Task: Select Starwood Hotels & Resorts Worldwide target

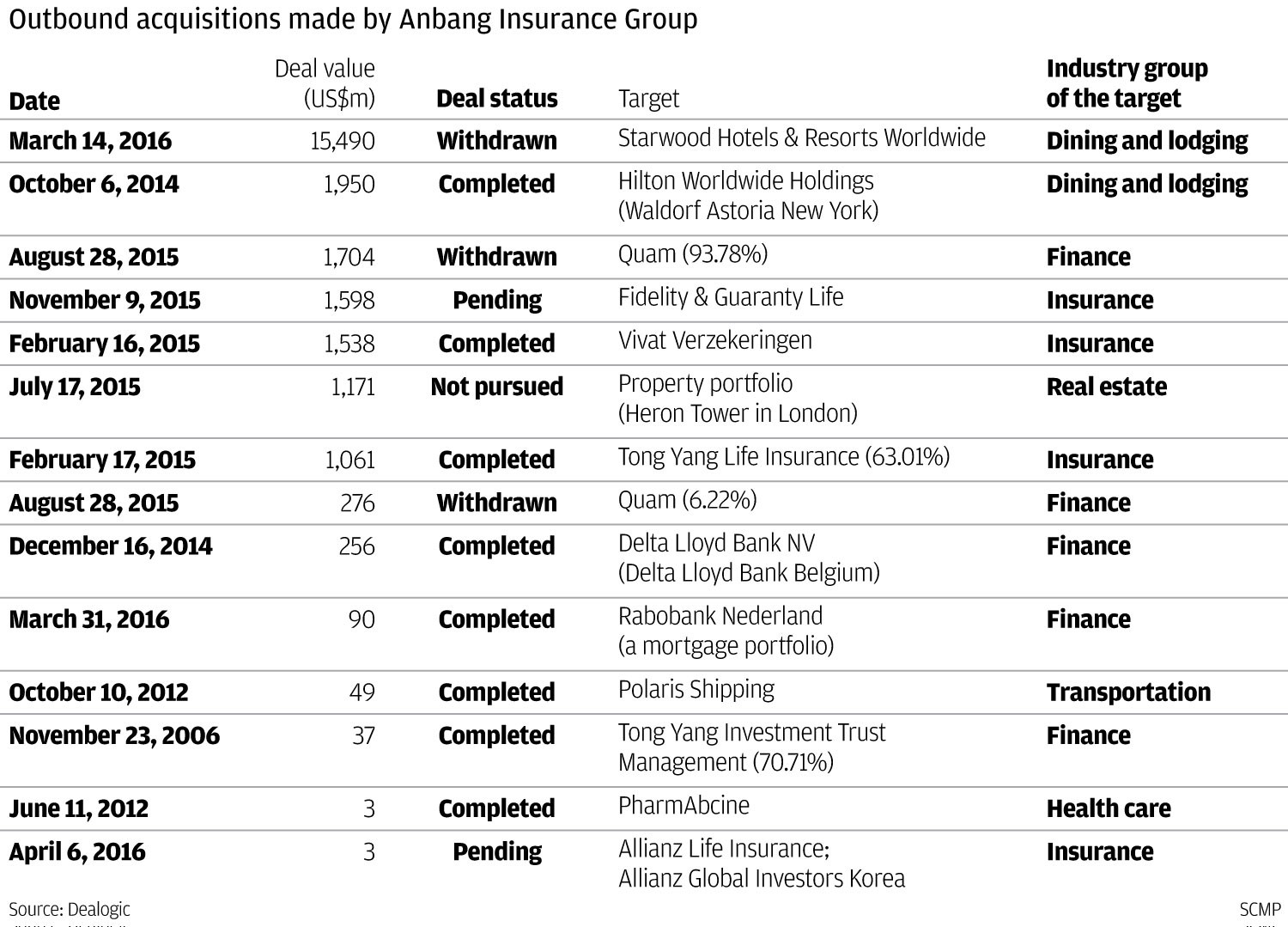Action: click(801, 138)
